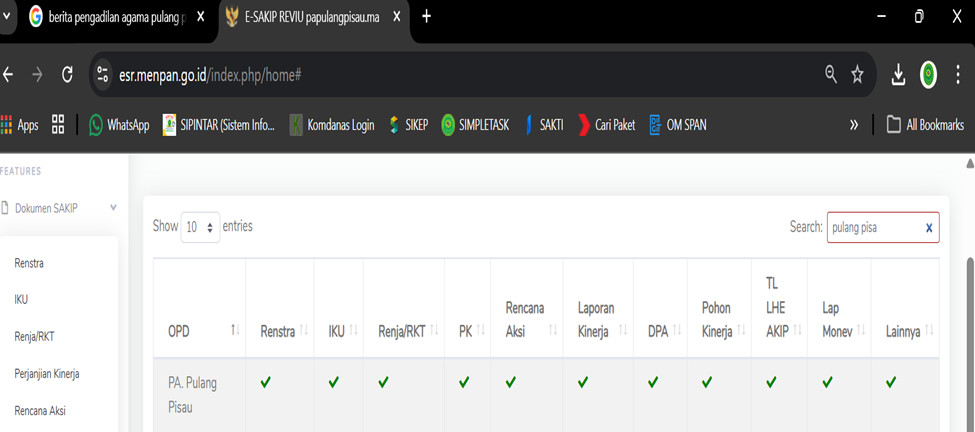975x432 pixels.
Task: Click the zoom magnifier icon in address bar
Action: coord(831,74)
